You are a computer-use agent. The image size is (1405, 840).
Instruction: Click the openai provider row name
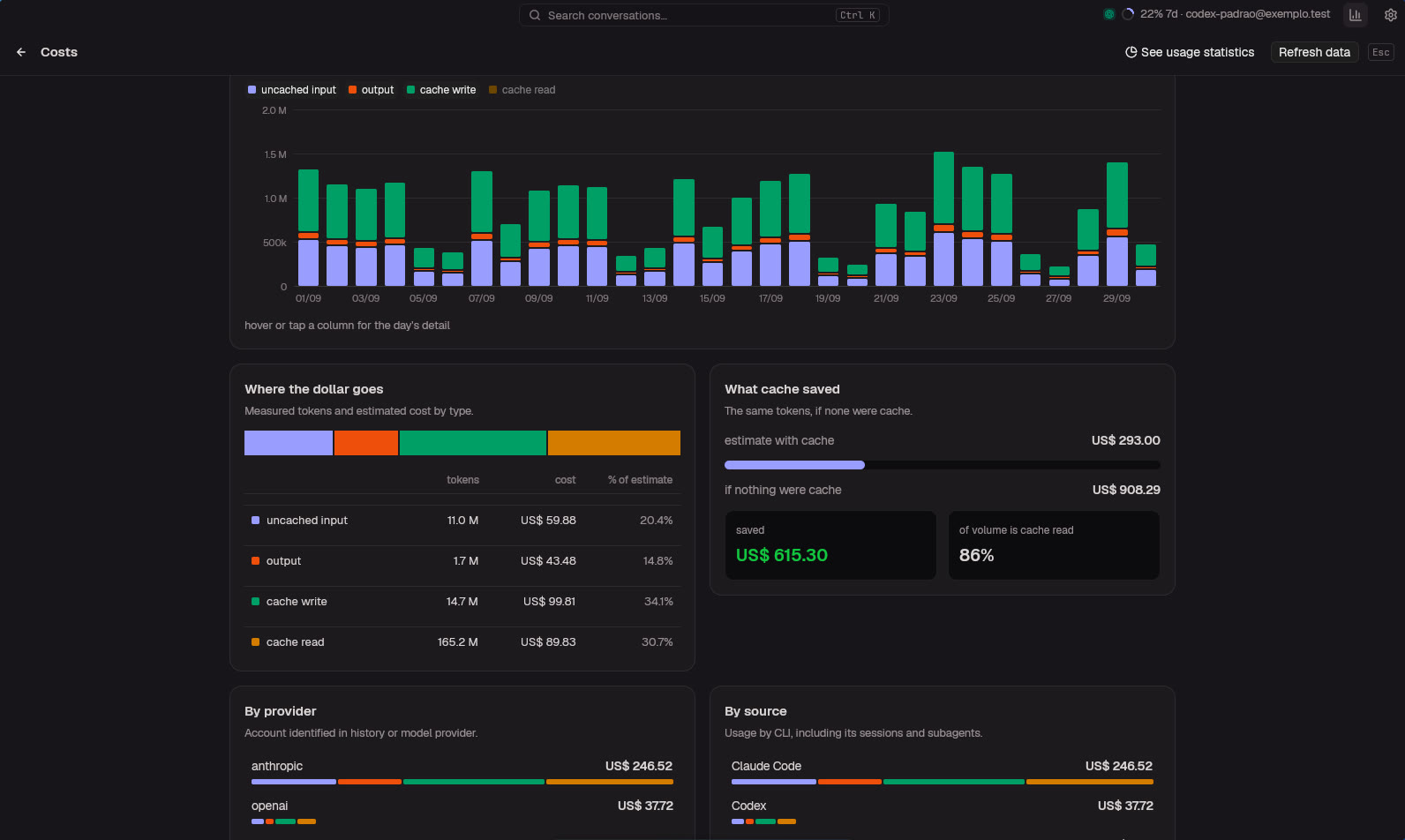click(269, 806)
